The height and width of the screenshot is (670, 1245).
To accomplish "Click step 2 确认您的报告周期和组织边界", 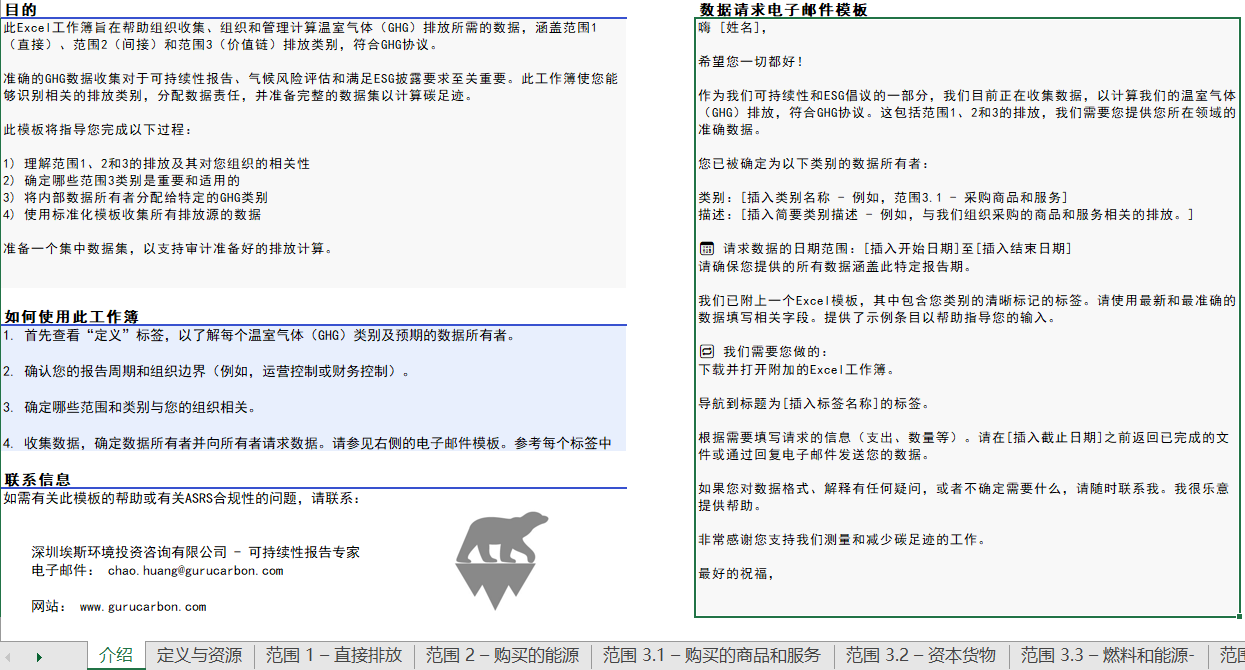I will 206,372.
